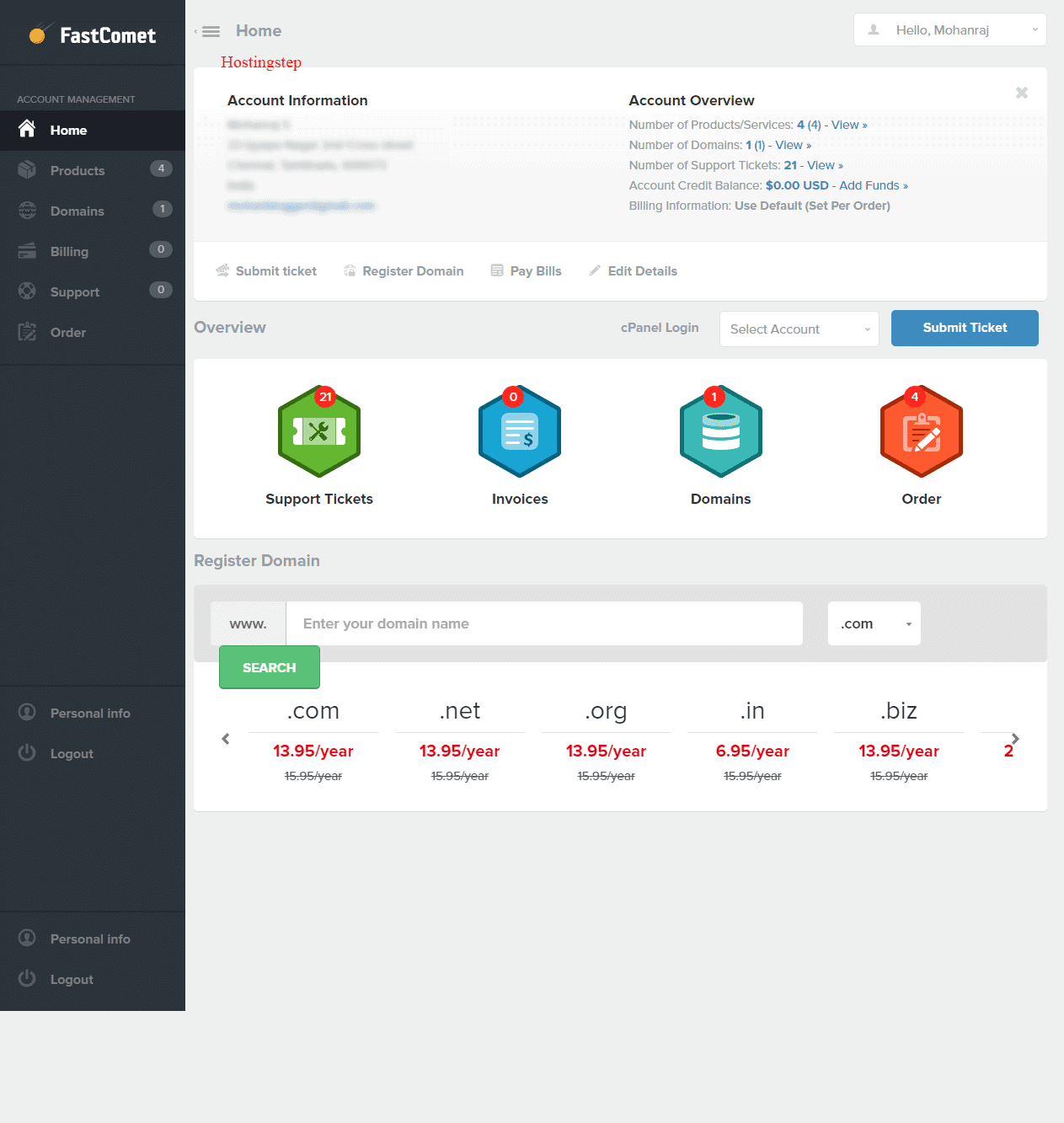Click the Support Tickets label under hexagon
Screen dimensions: 1064x1123
pos(319,499)
